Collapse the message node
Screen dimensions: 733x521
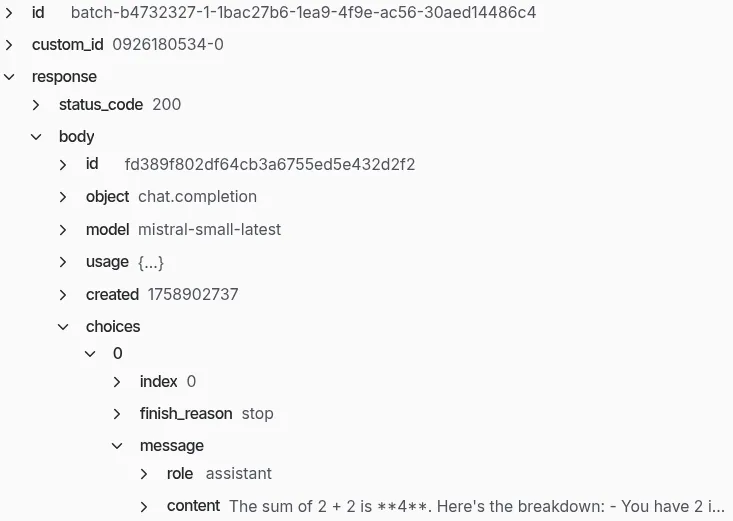click(118, 446)
